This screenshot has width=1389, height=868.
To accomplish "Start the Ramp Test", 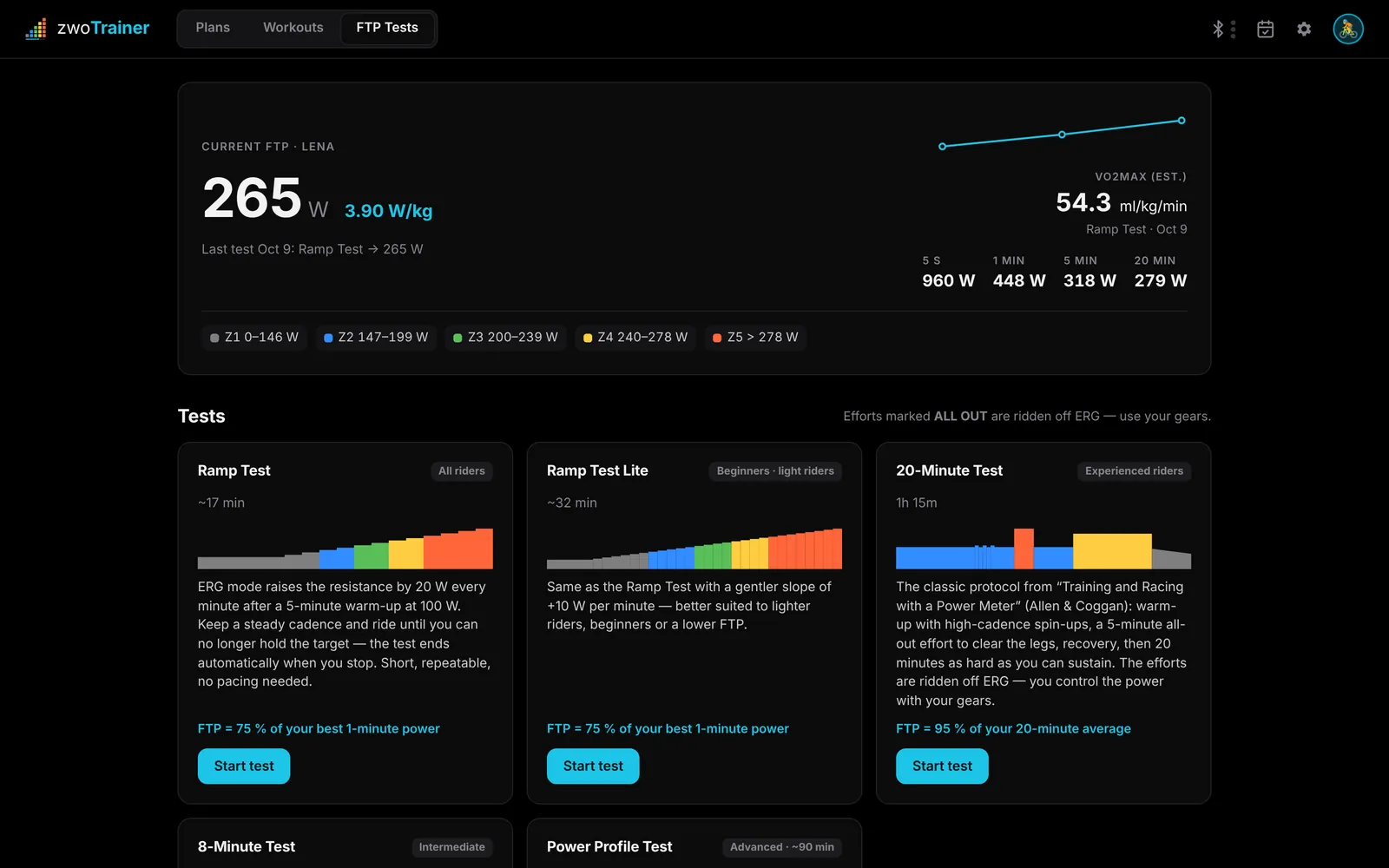I will [244, 766].
